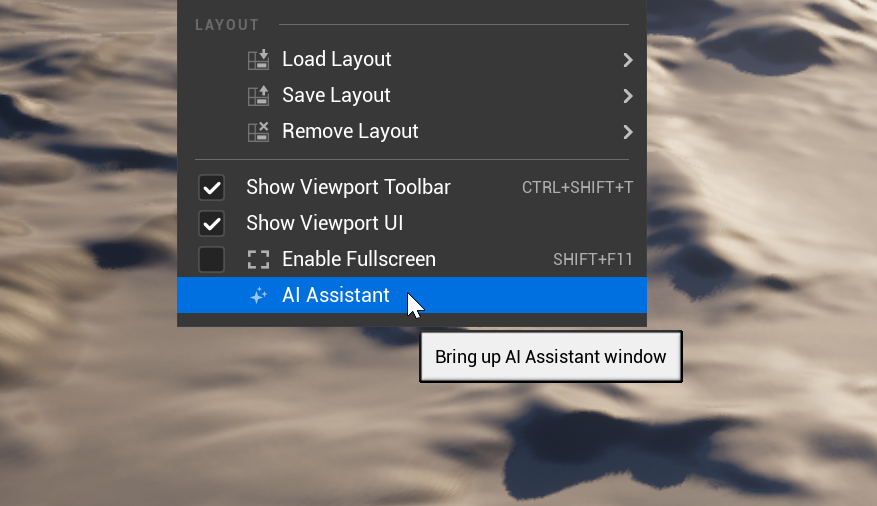Click the Remove Layout icon with X

pyautogui.click(x=258, y=131)
